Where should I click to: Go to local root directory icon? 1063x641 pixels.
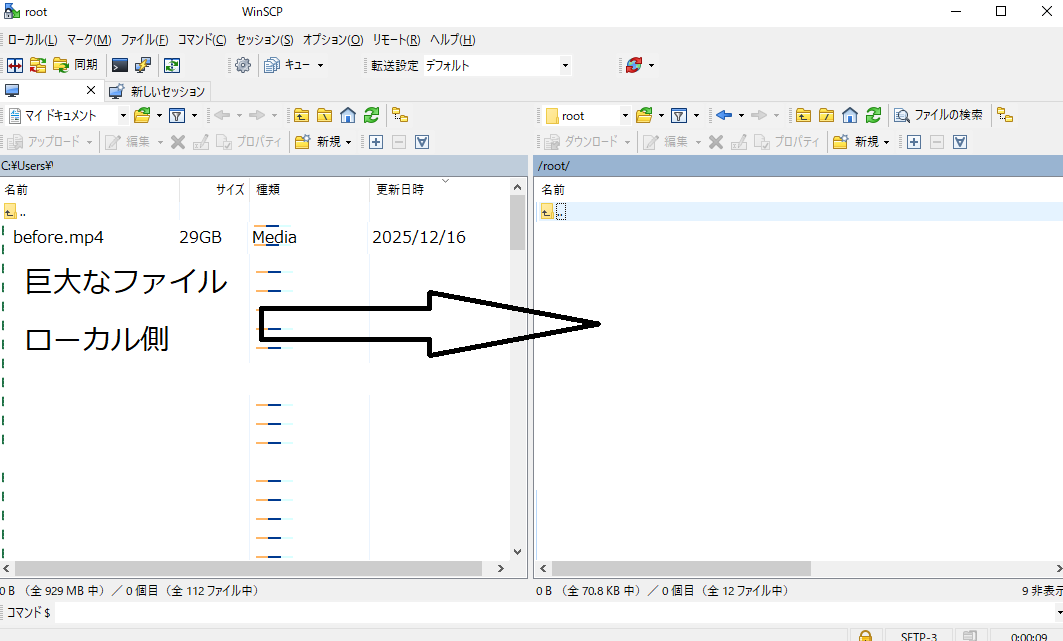click(325, 116)
